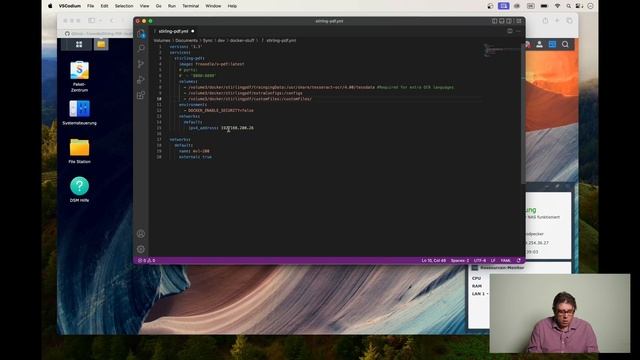Click the browser share icon behind VSCodium
The image size is (640, 360).
pyautogui.click(x=545, y=20)
